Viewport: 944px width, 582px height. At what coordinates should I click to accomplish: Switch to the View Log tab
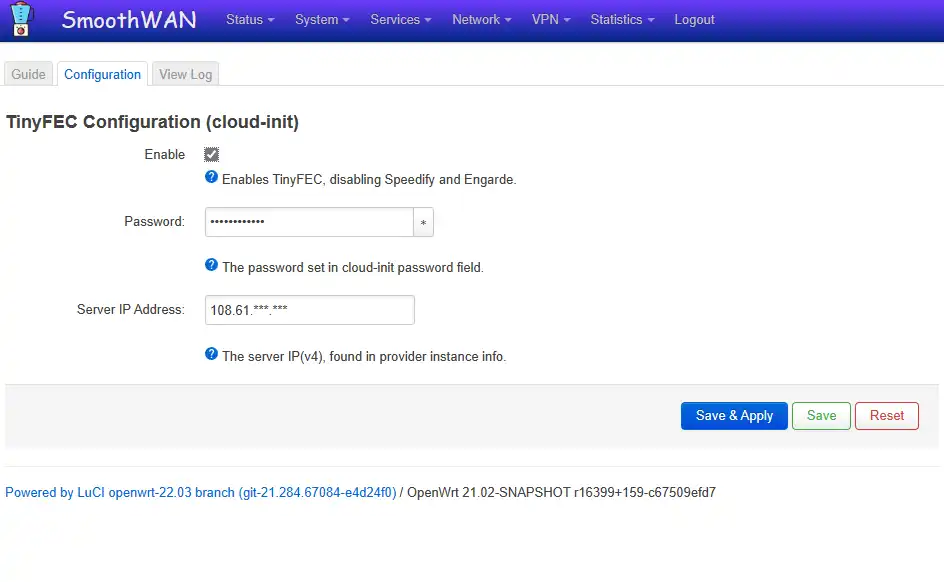tap(185, 74)
